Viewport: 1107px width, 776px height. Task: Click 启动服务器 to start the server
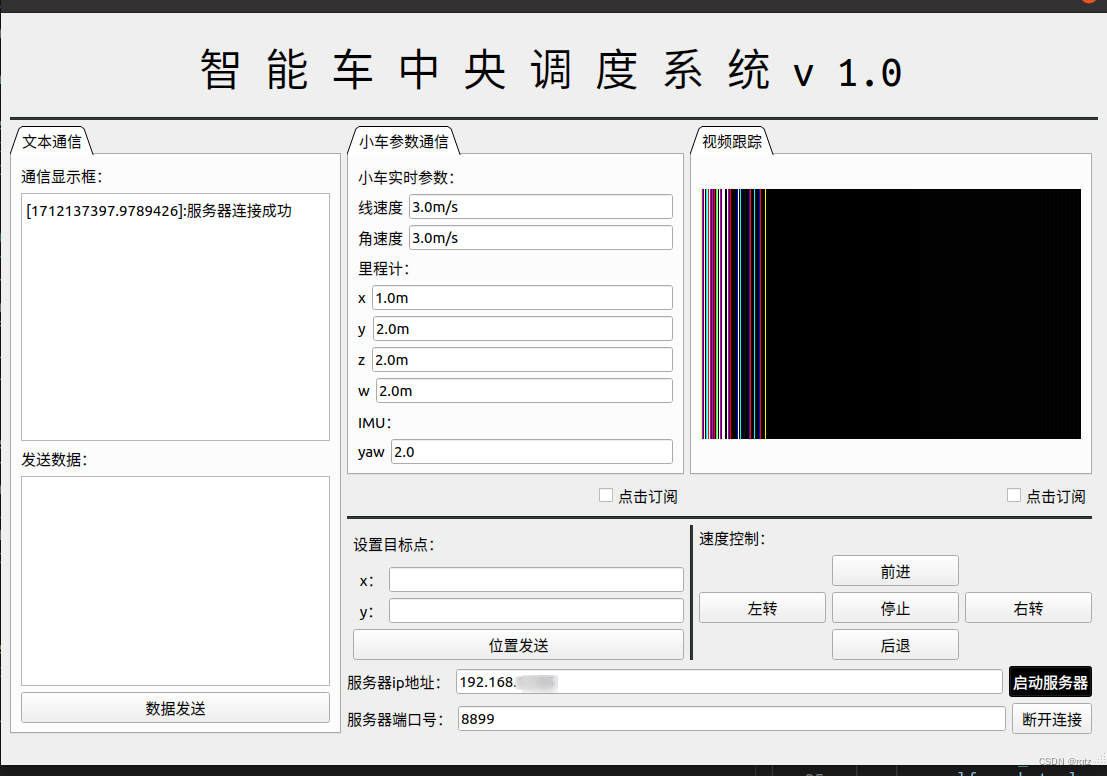click(1049, 681)
